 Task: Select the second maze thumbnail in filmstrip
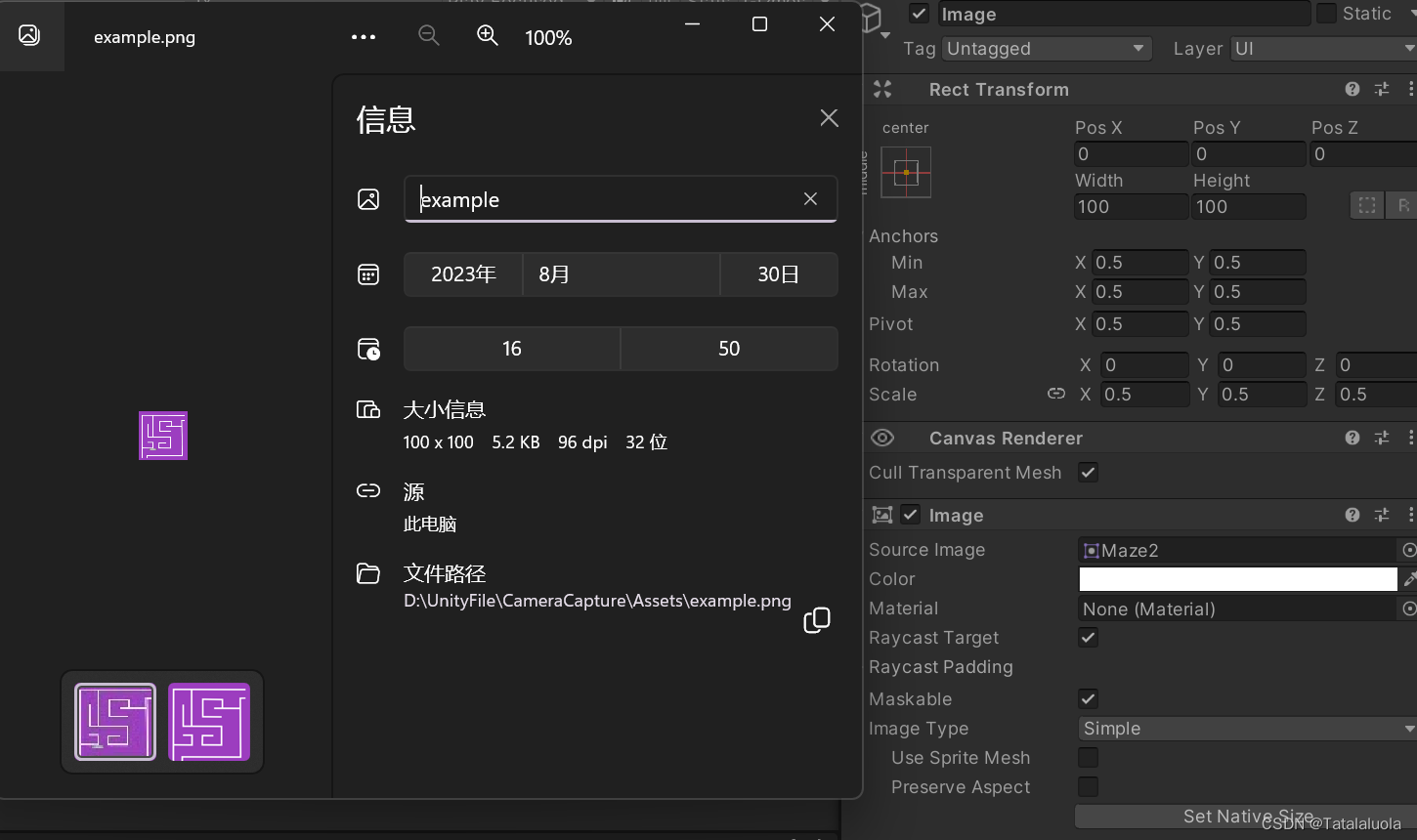click(209, 722)
